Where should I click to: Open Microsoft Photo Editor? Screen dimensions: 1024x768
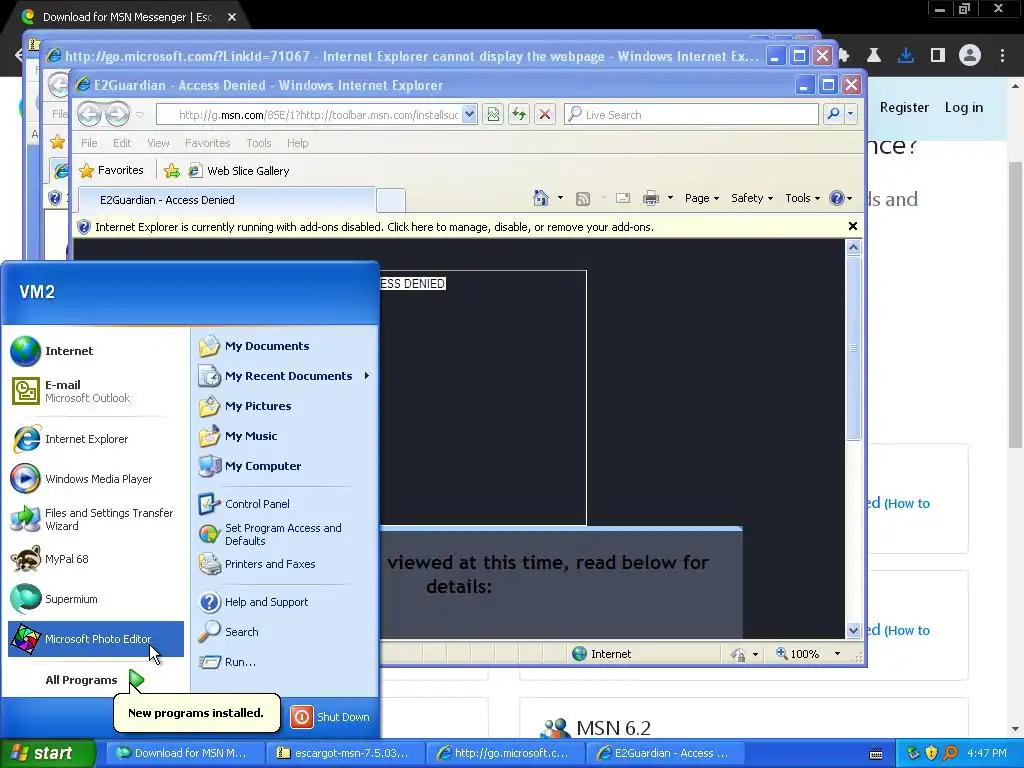pyautogui.click(x=95, y=639)
